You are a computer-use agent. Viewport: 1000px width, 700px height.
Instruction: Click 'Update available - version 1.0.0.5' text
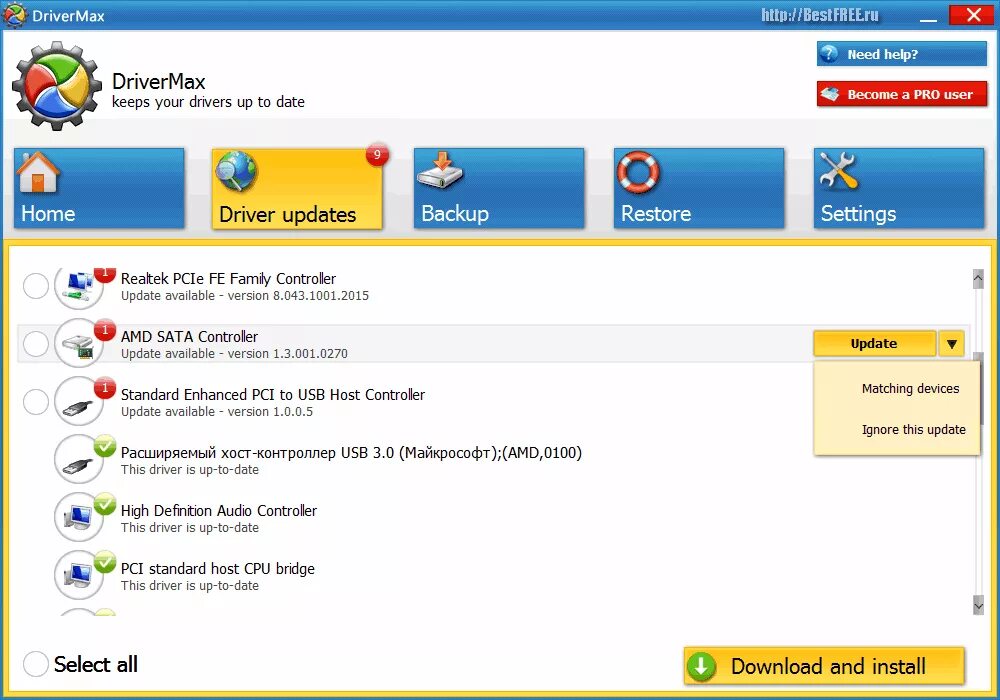(x=217, y=412)
